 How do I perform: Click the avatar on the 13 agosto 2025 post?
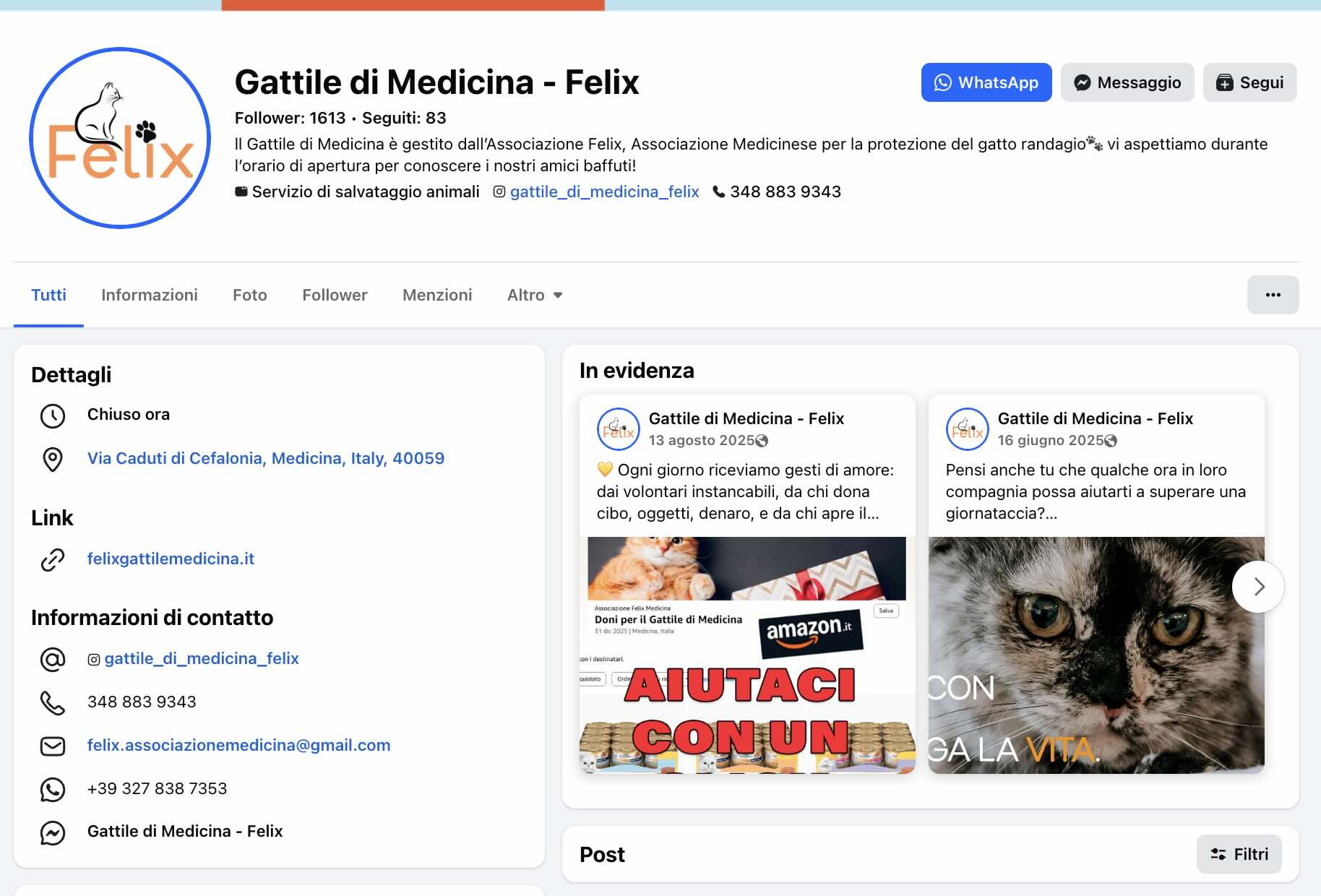click(619, 429)
